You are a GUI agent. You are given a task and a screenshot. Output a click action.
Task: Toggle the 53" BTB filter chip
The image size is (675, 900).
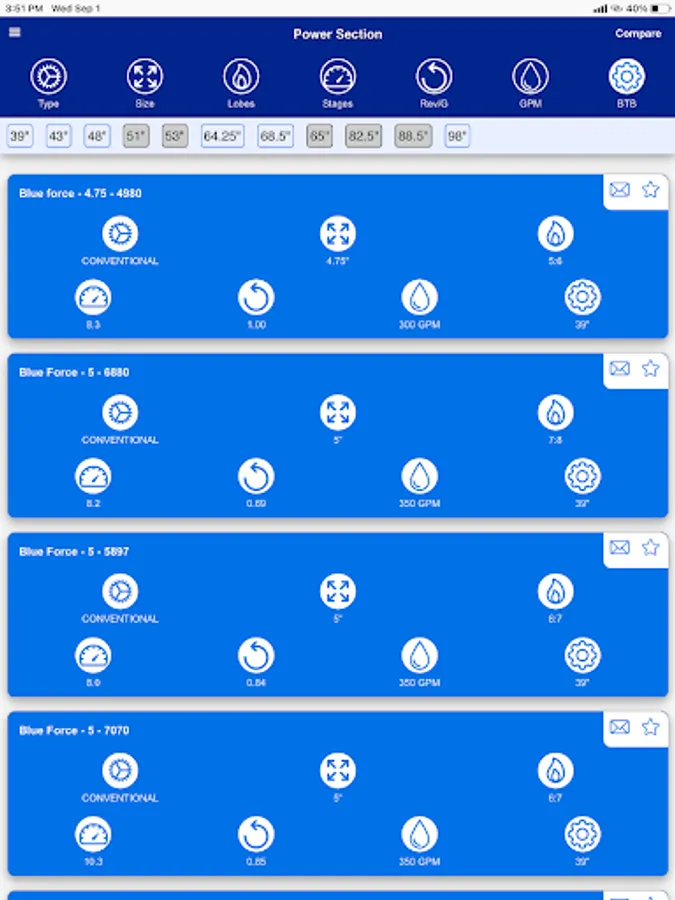click(x=174, y=136)
